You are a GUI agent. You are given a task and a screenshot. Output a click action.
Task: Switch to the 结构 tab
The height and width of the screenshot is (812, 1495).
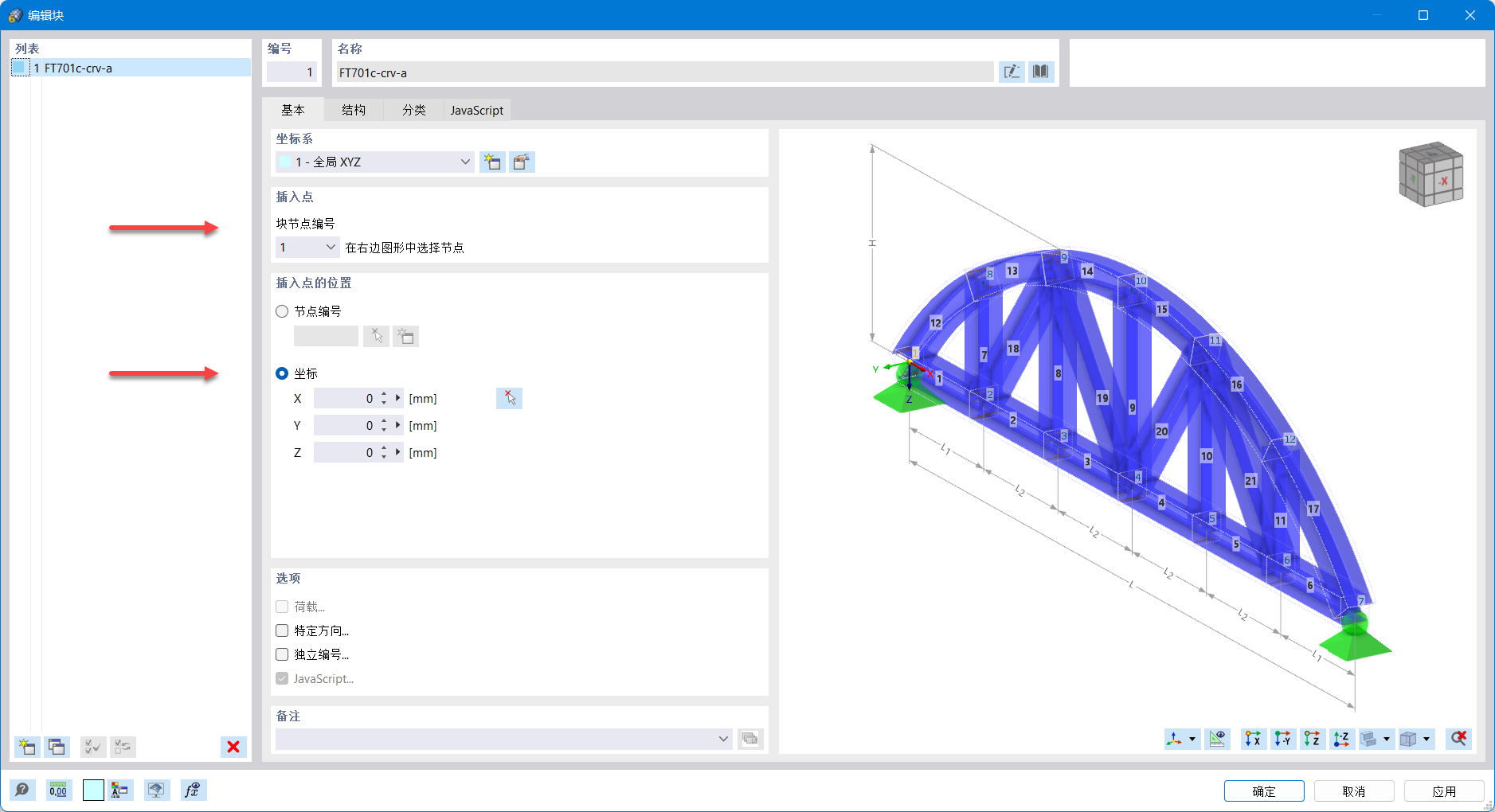[354, 110]
